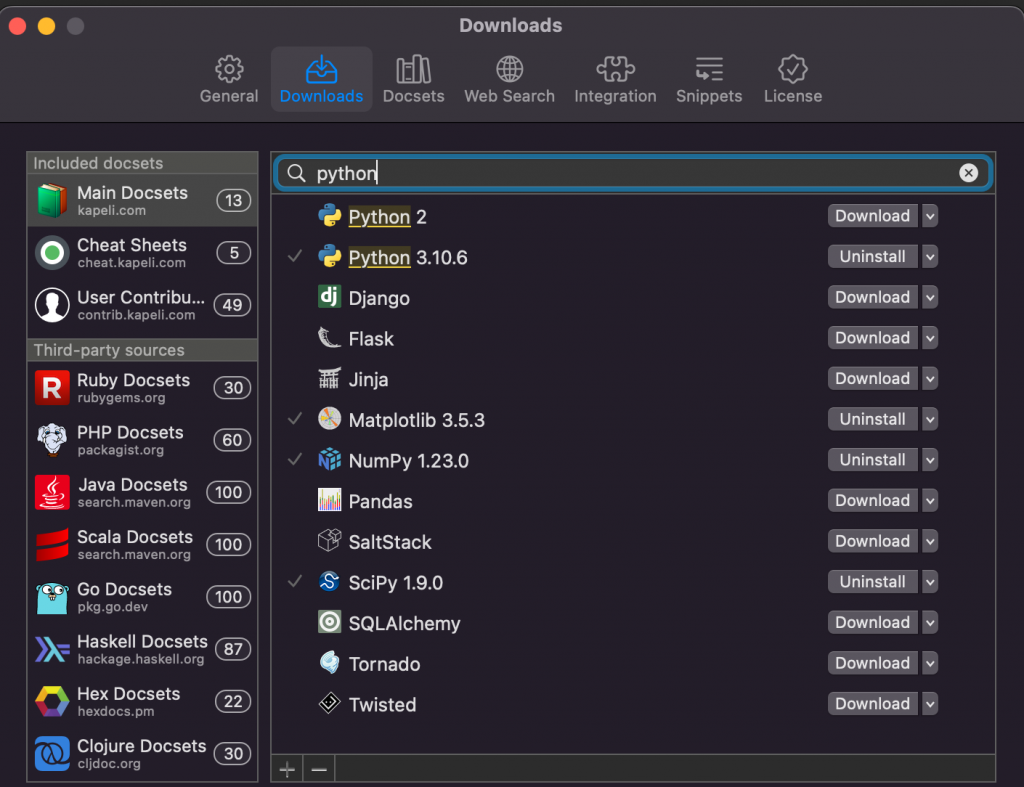This screenshot has width=1024, height=787.
Task: Expand the SaltStack version dropdown arrow
Action: 930,541
